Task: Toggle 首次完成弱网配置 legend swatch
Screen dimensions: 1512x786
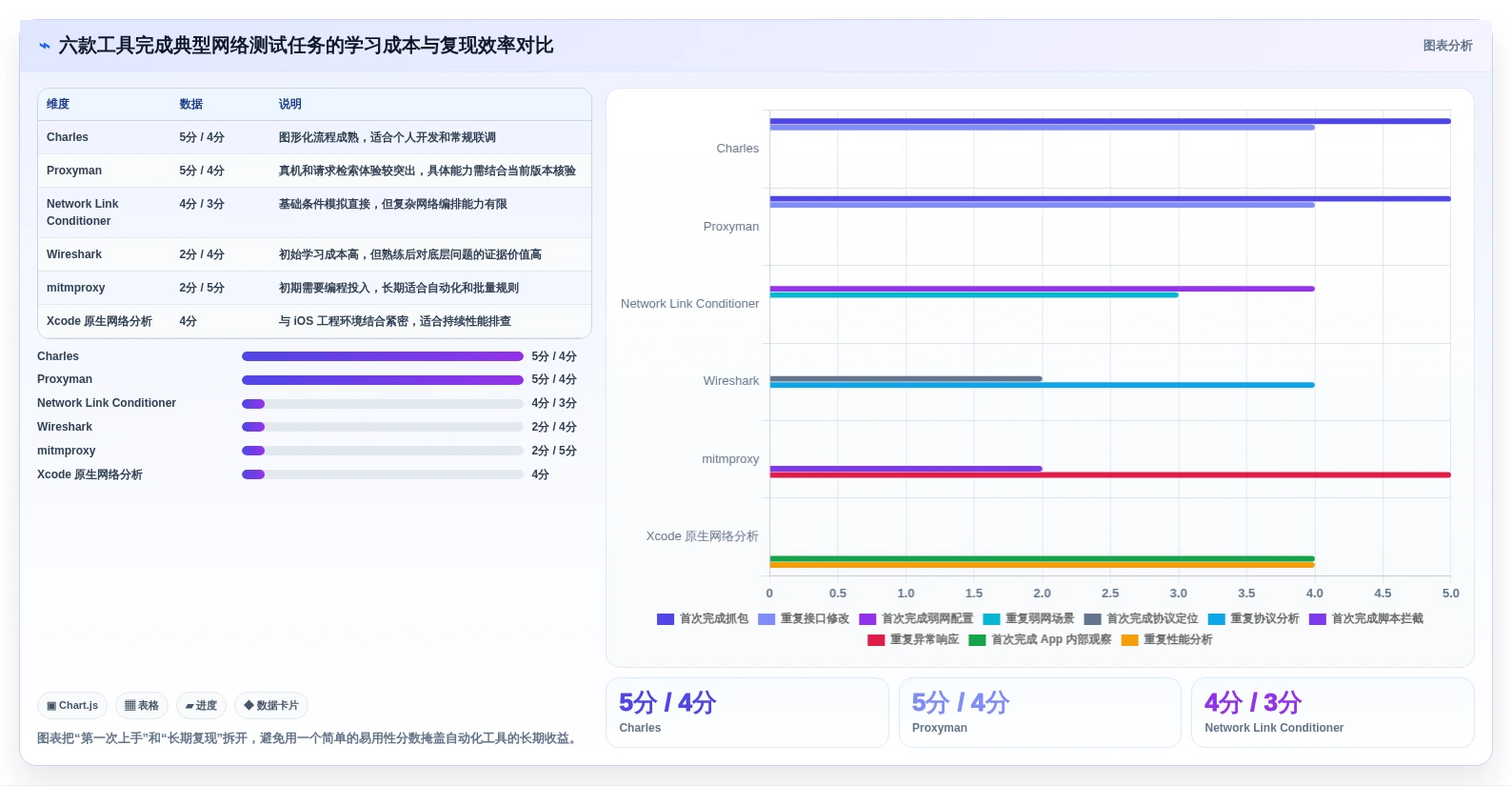Action: point(867,619)
